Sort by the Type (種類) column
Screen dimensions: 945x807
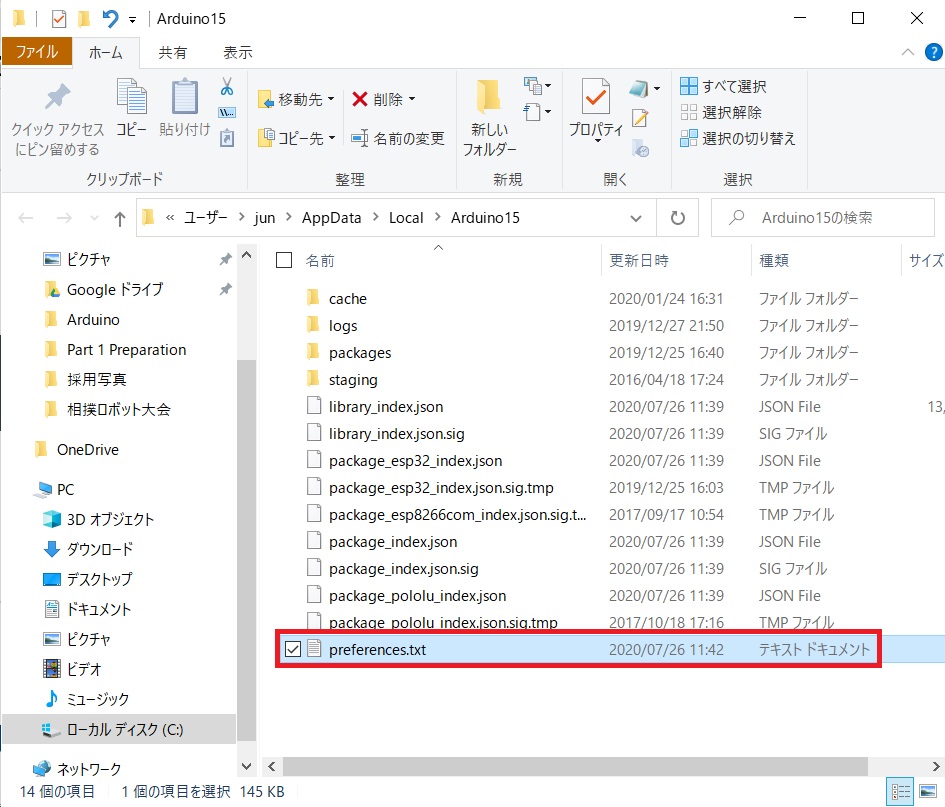tap(774, 260)
